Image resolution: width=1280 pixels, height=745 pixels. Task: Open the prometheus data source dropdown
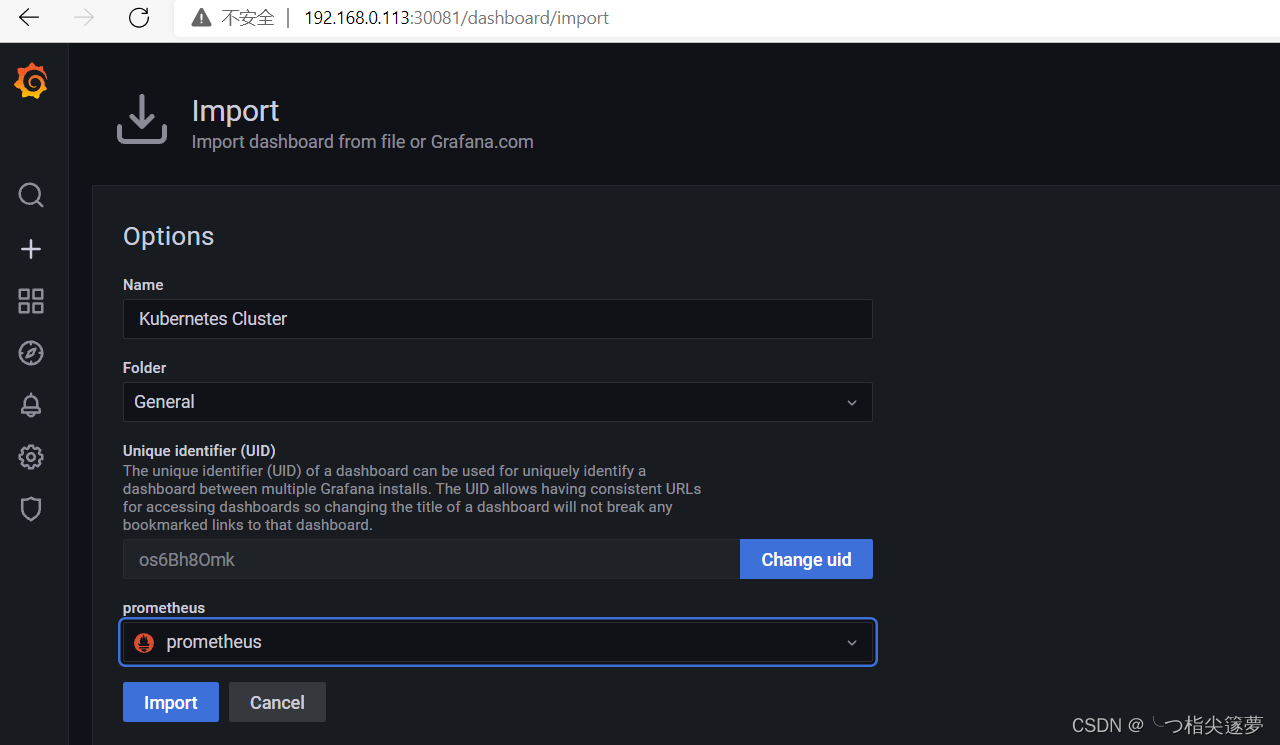498,642
